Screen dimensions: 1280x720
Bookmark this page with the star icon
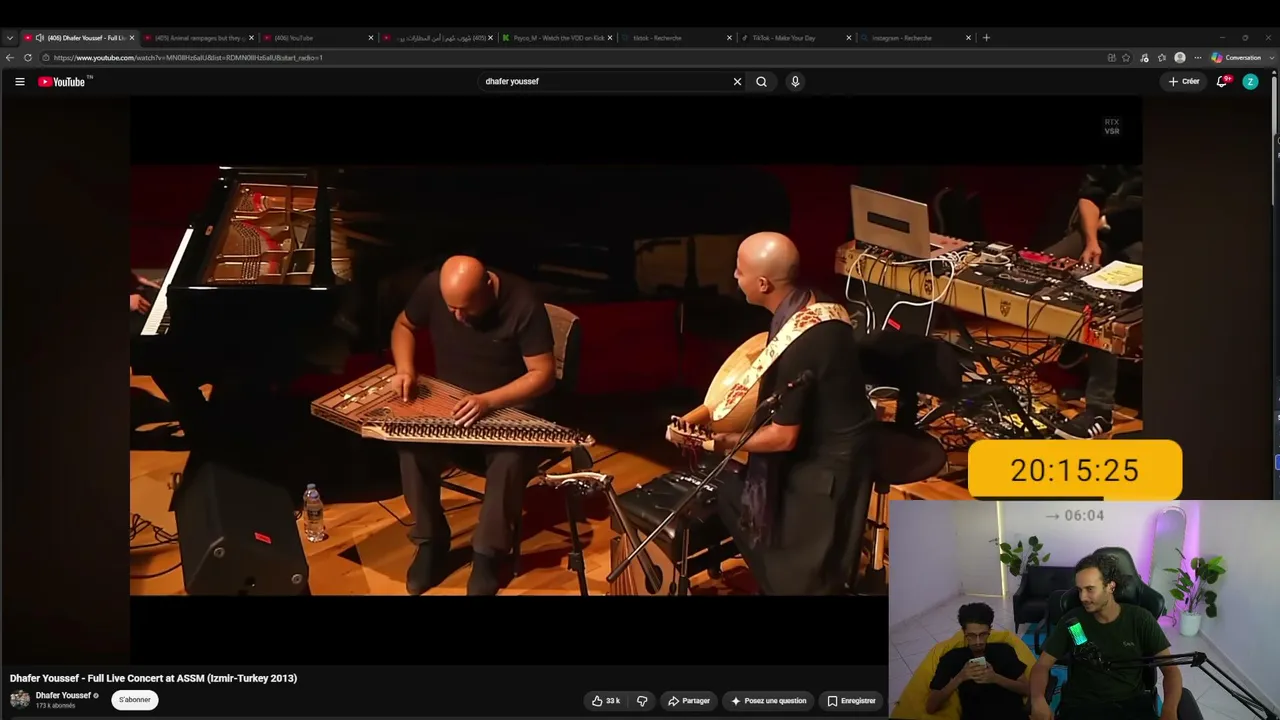[1126, 58]
